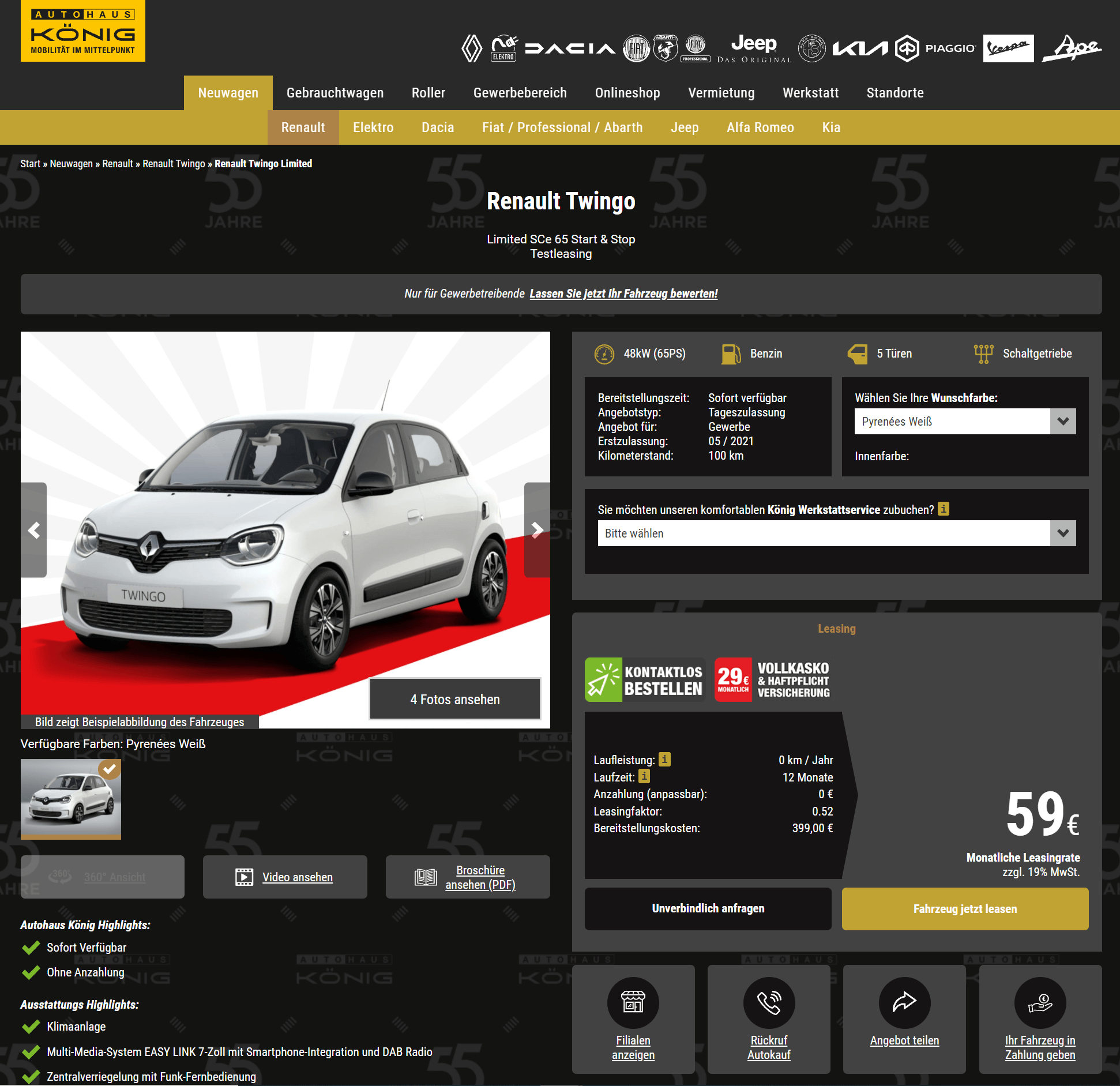Click the Rückruf Autokauf phone icon
The width and height of the screenshot is (1120, 1086).
[x=769, y=1002]
